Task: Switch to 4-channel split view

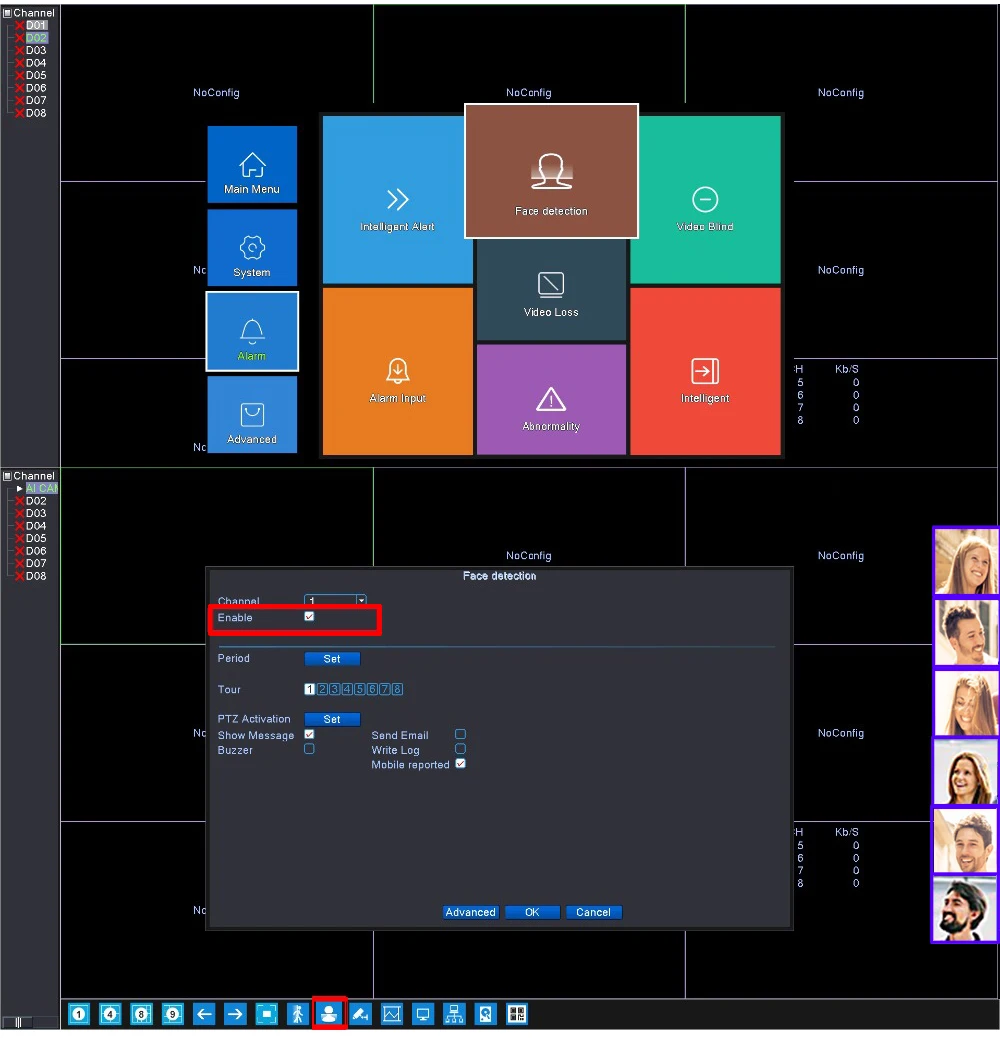Action: pos(110,1014)
